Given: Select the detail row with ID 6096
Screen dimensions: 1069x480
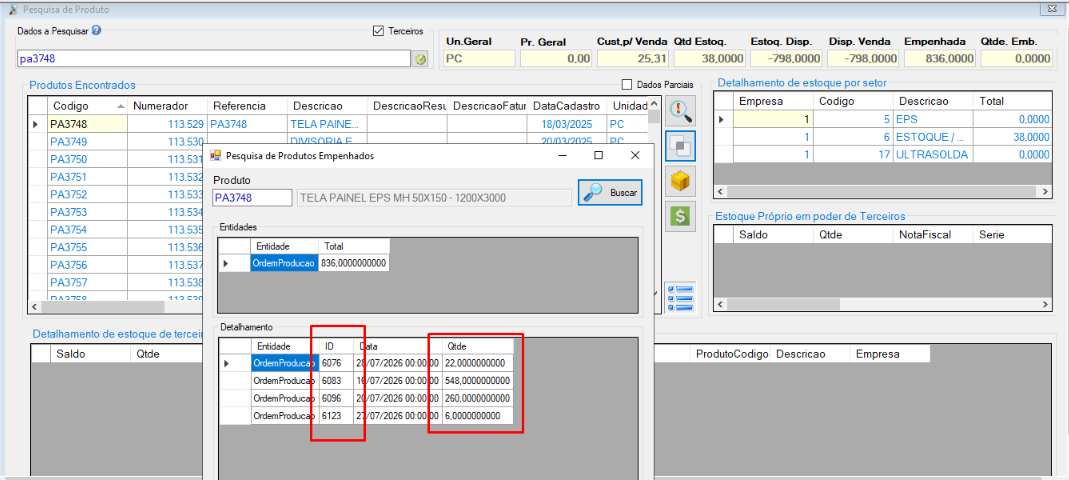Looking at the screenshot, I should [x=366, y=398].
